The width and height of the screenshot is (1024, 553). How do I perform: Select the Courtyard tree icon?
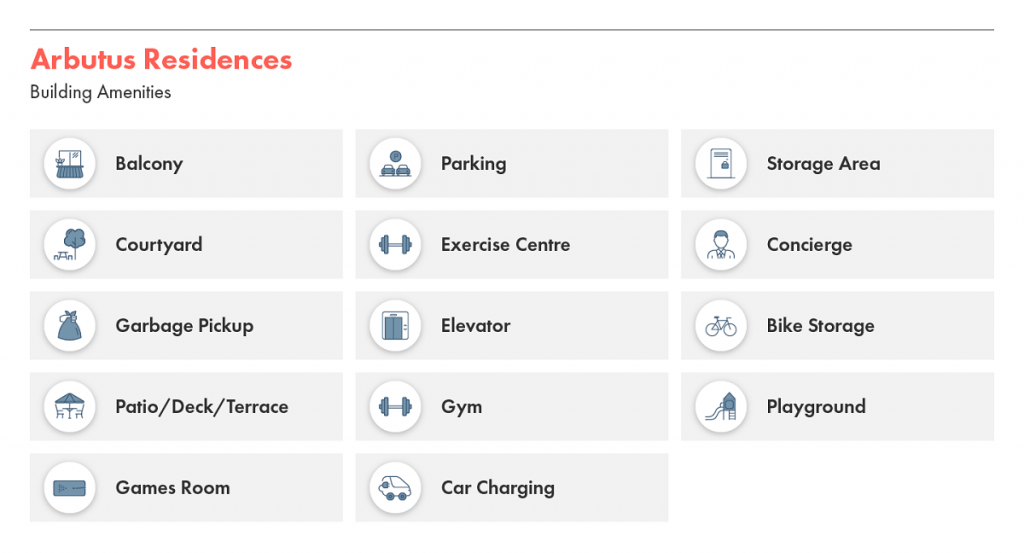69,244
